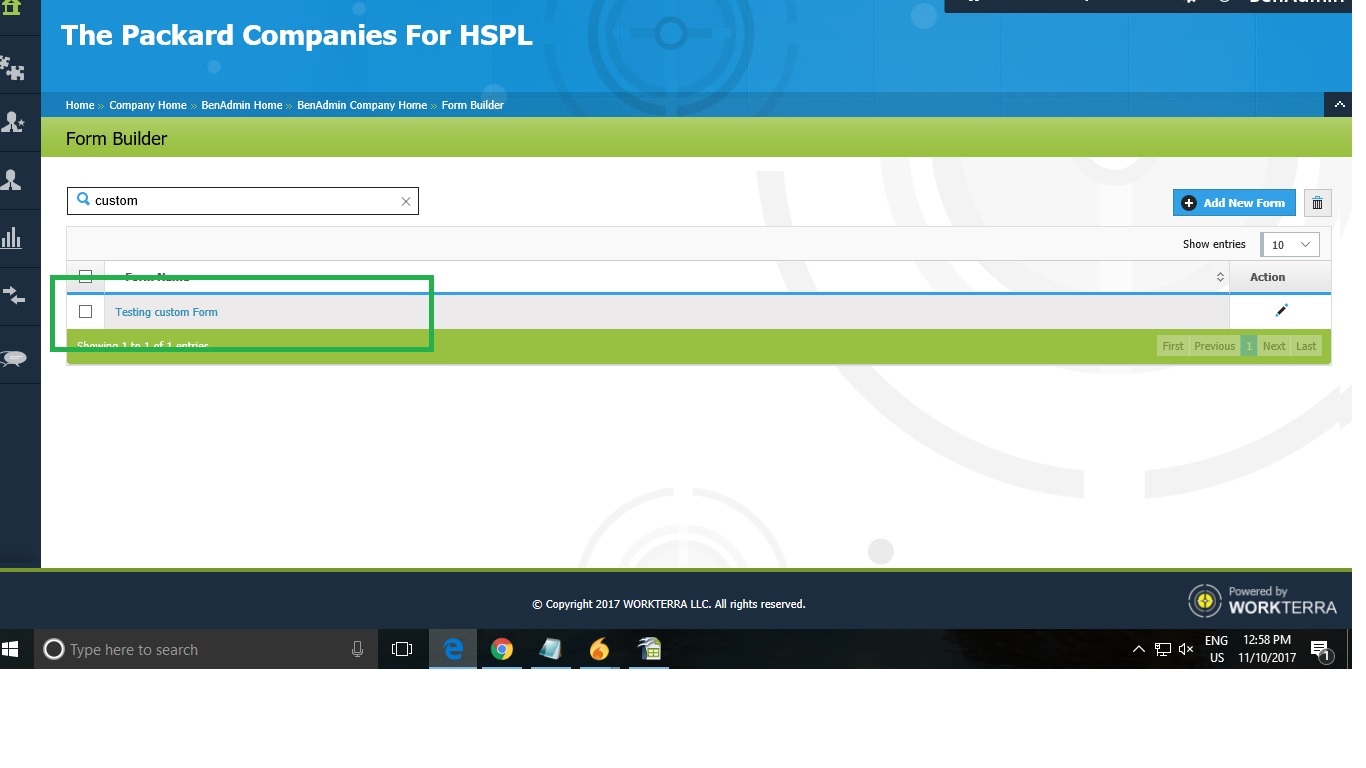The width and height of the screenshot is (1366, 768).
Task: Click the Next pagination button
Action: click(x=1274, y=346)
